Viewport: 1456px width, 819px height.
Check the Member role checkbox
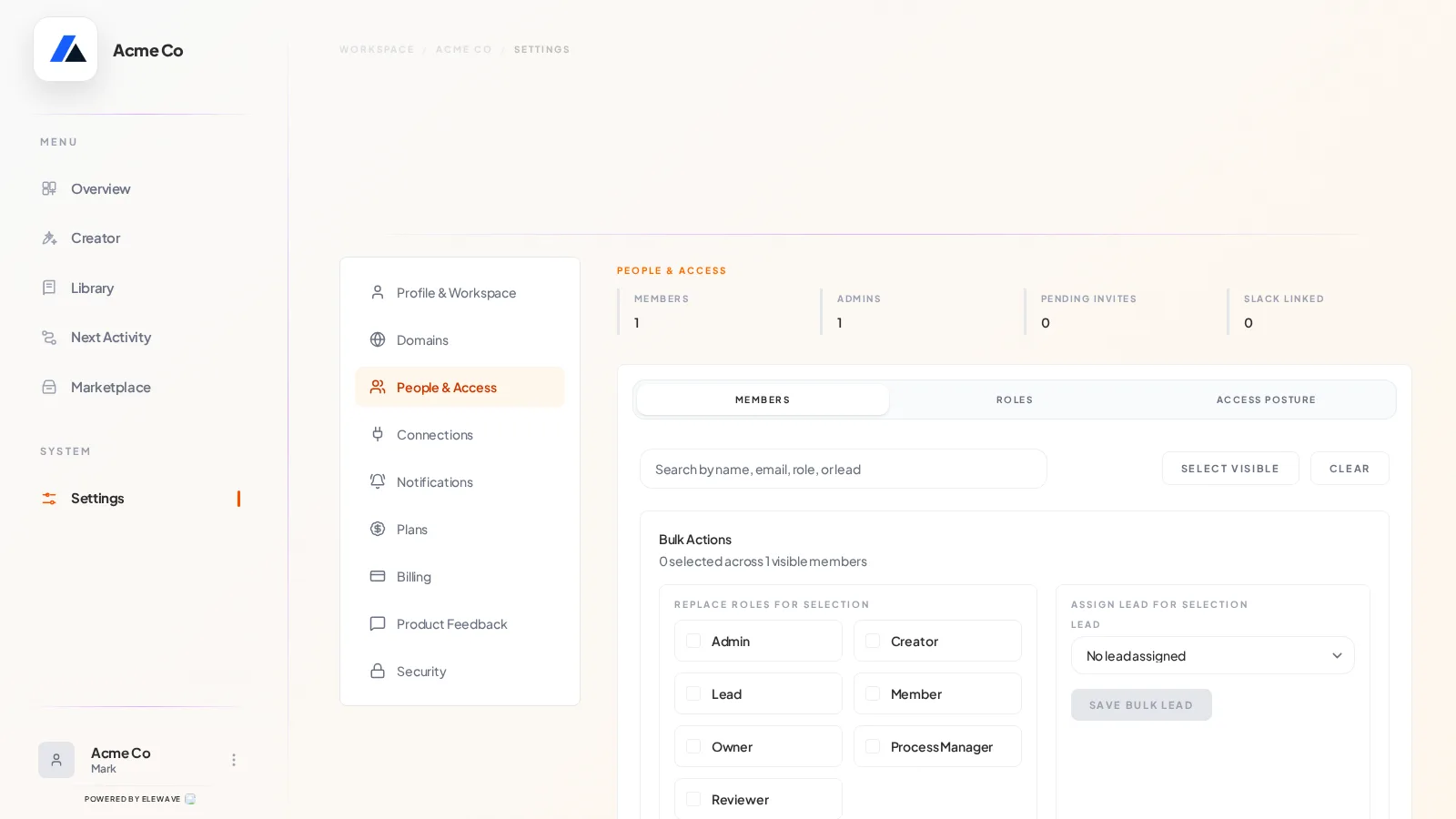(873, 693)
